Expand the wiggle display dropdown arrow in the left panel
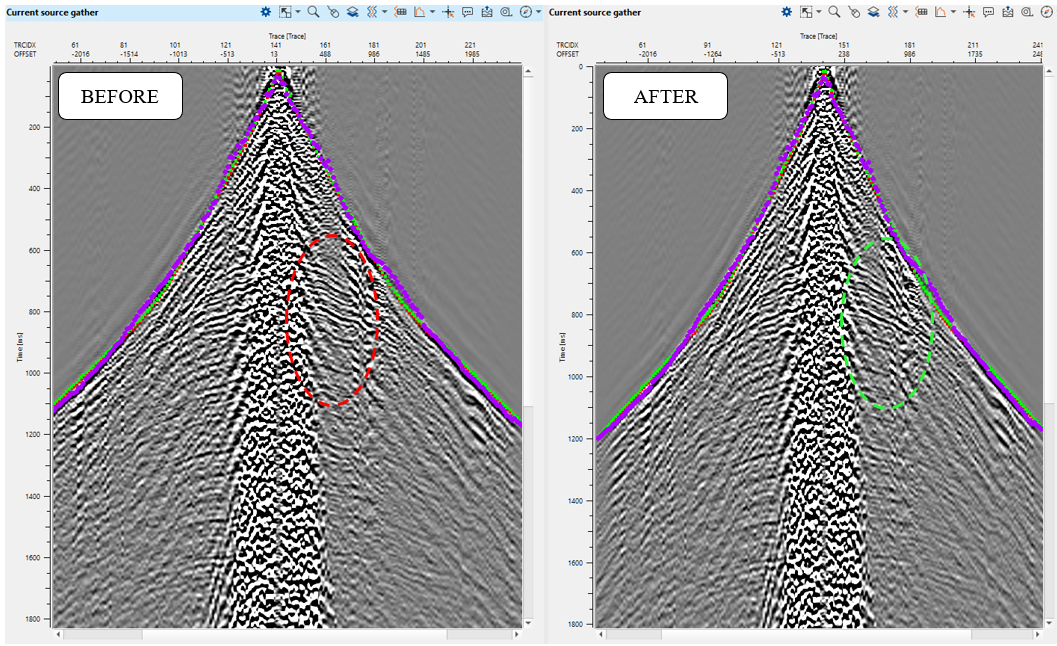The height and width of the screenshot is (646, 1057). [384, 12]
